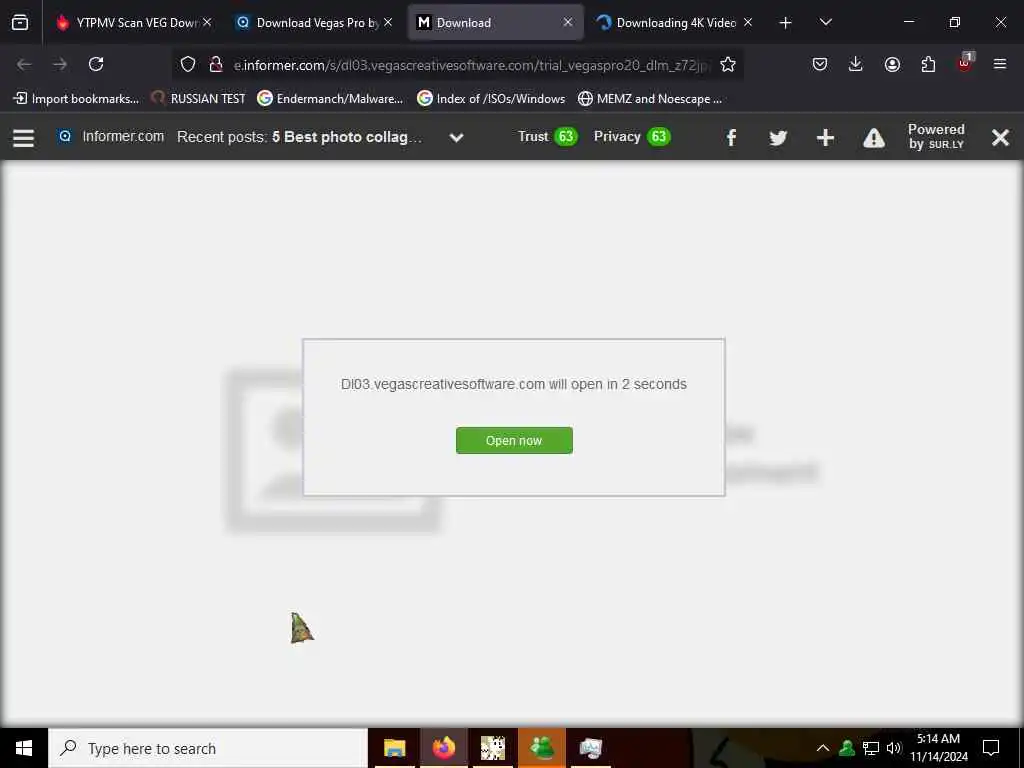Click the informer.com URL address bar
The height and width of the screenshot is (768, 1024).
click(x=471, y=65)
